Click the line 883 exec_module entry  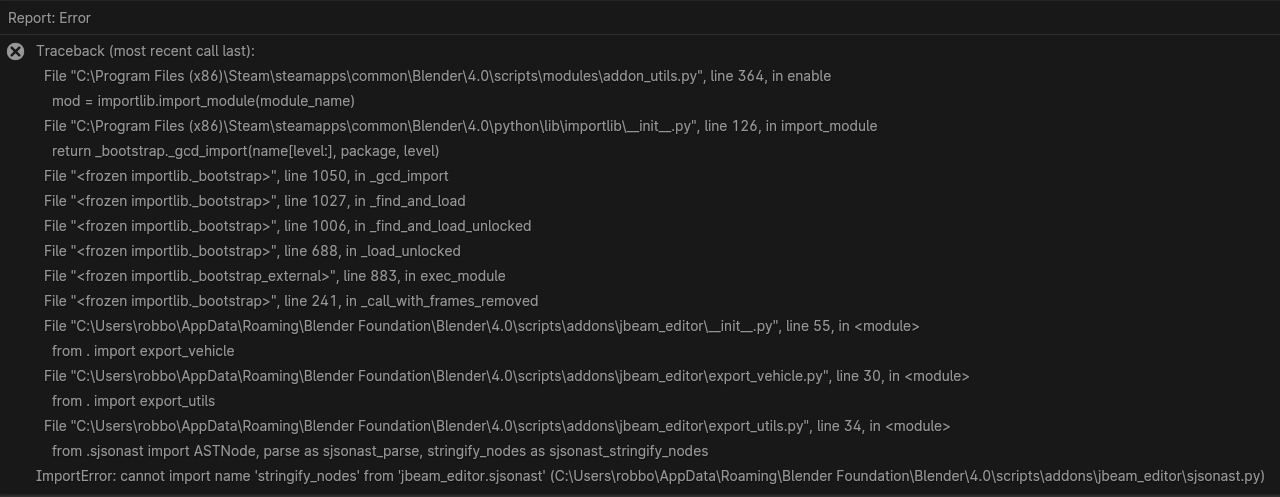click(274, 276)
